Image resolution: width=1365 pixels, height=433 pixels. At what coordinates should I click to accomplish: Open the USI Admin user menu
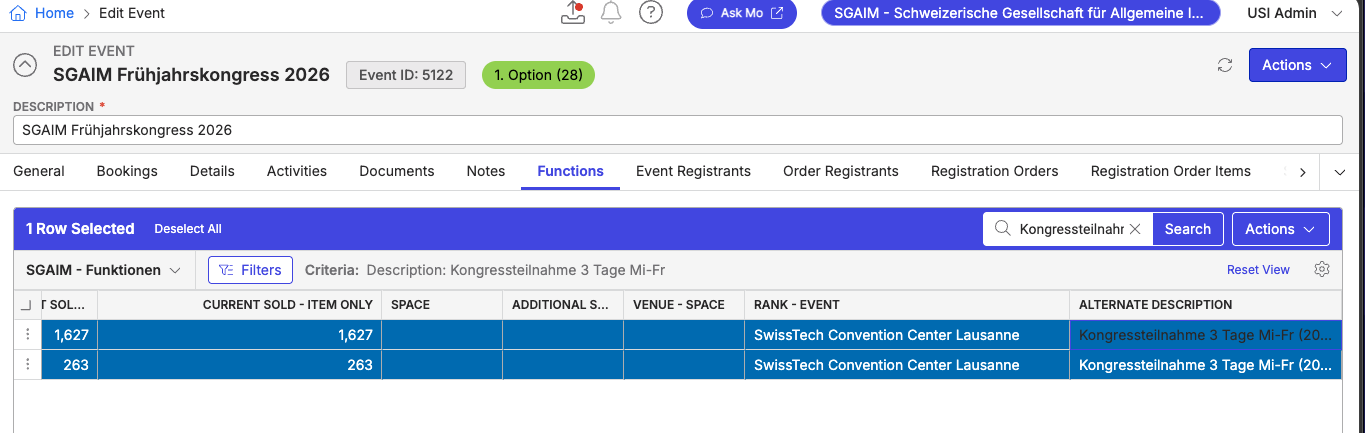pyautogui.click(x=1295, y=13)
